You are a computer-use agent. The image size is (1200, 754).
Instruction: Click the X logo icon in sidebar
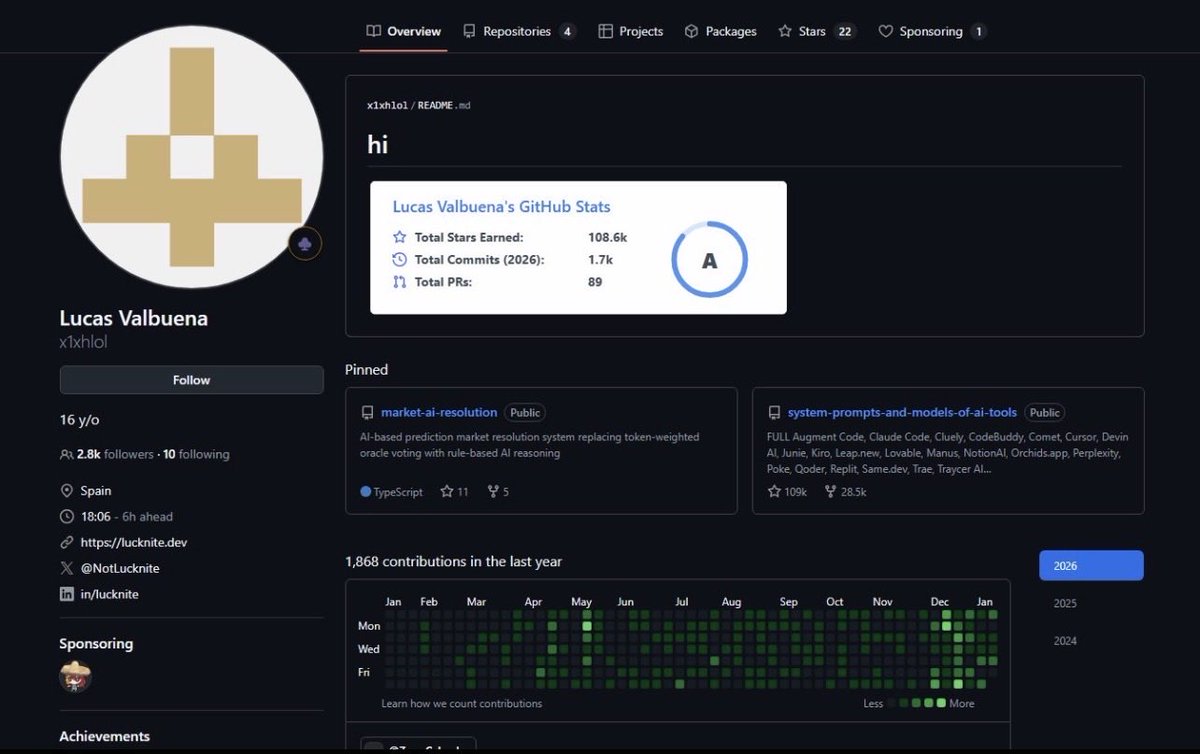pyautogui.click(x=67, y=568)
